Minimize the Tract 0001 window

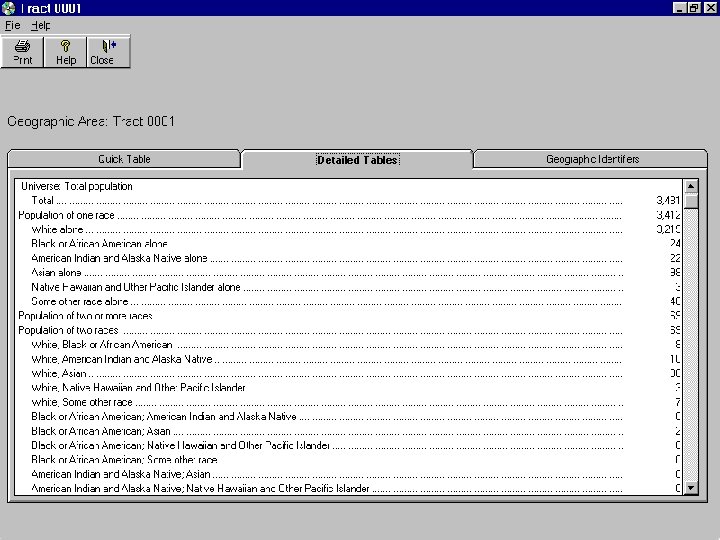tap(679, 8)
